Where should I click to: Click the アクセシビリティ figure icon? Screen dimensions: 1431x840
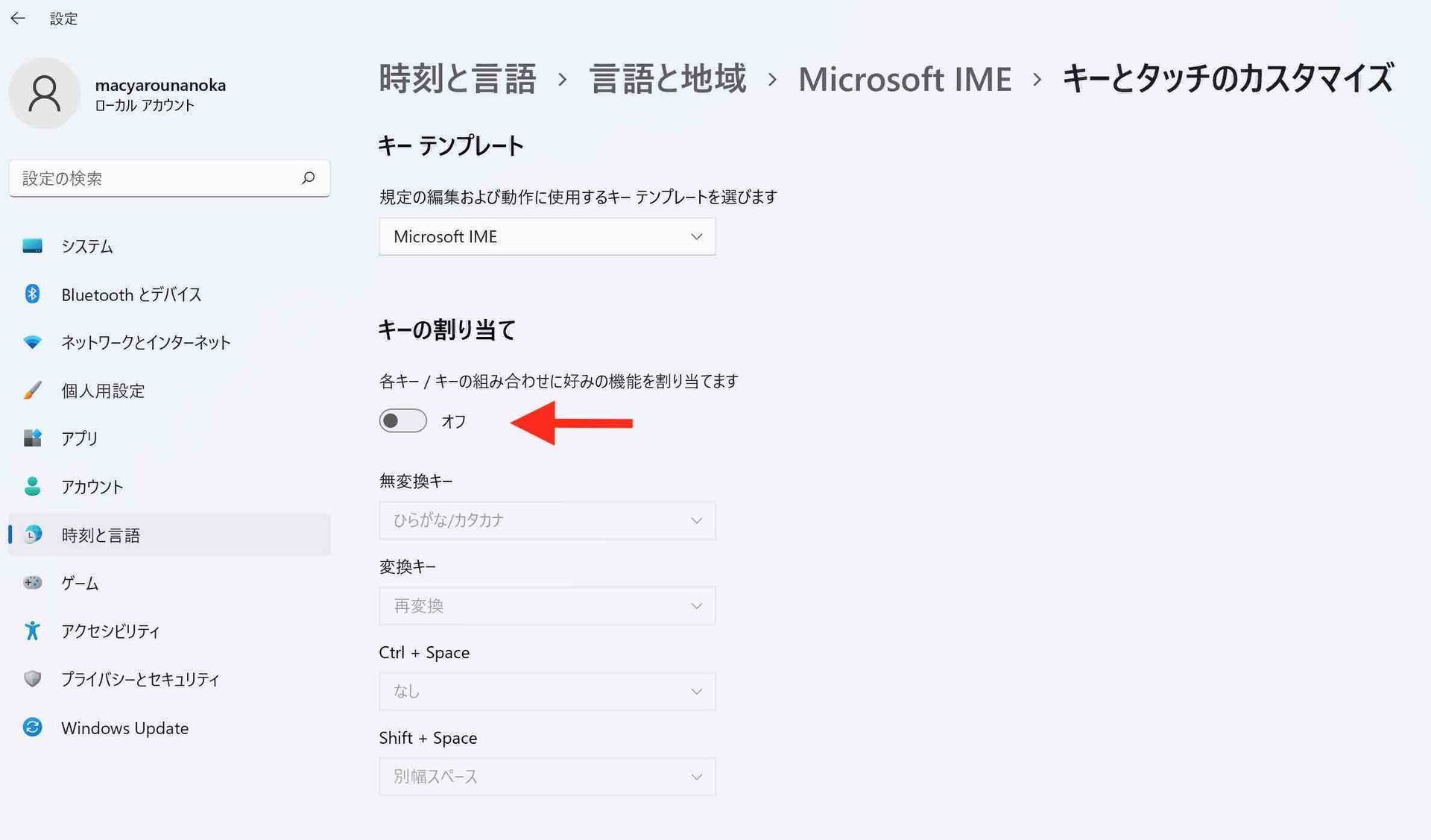click(x=32, y=631)
